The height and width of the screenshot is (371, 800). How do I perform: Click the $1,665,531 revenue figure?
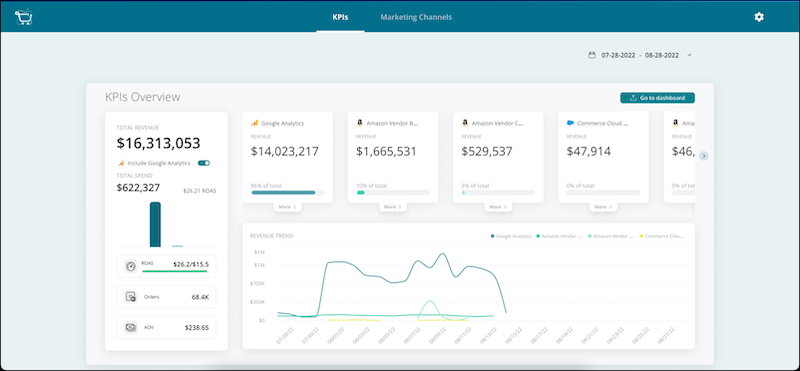point(386,152)
